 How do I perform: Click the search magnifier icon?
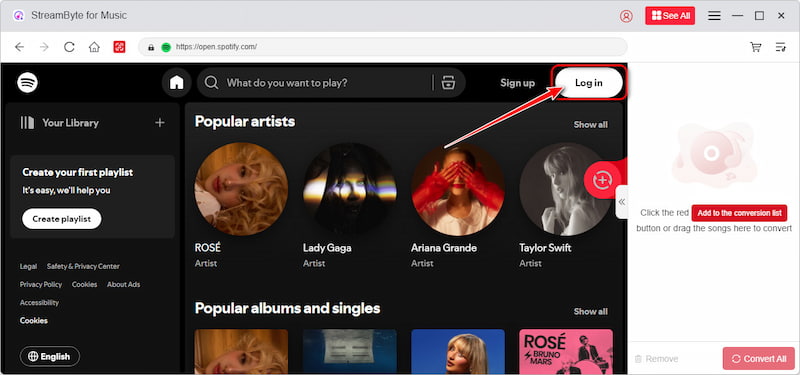click(212, 83)
